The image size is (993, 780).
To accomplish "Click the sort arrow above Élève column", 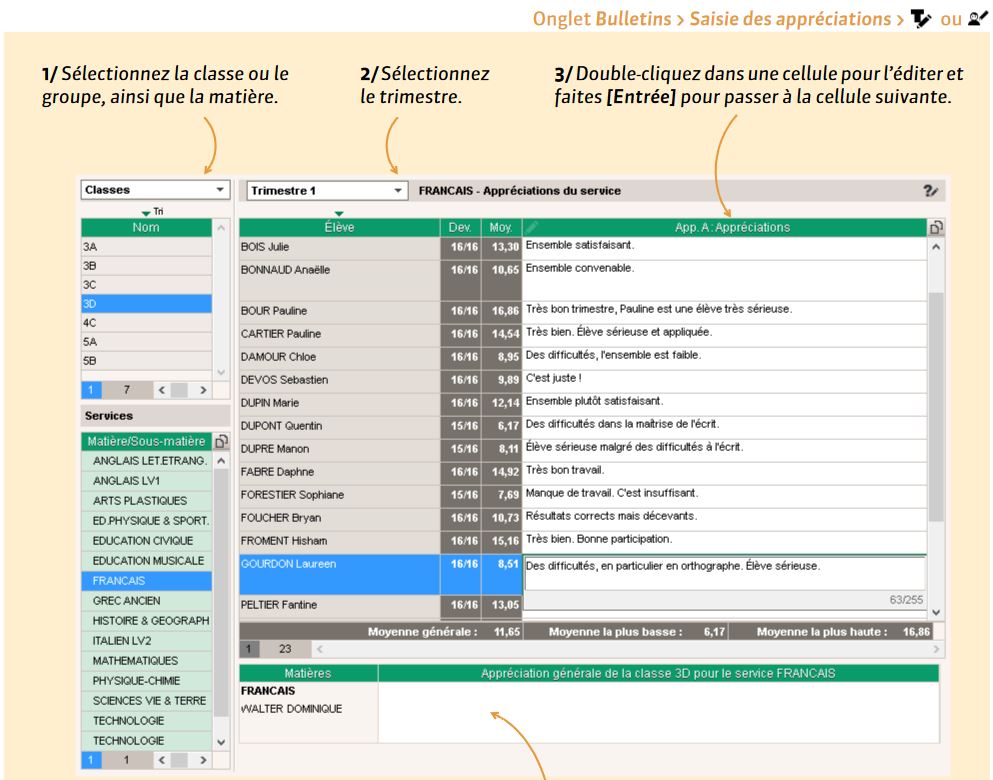I will [339, 213].
